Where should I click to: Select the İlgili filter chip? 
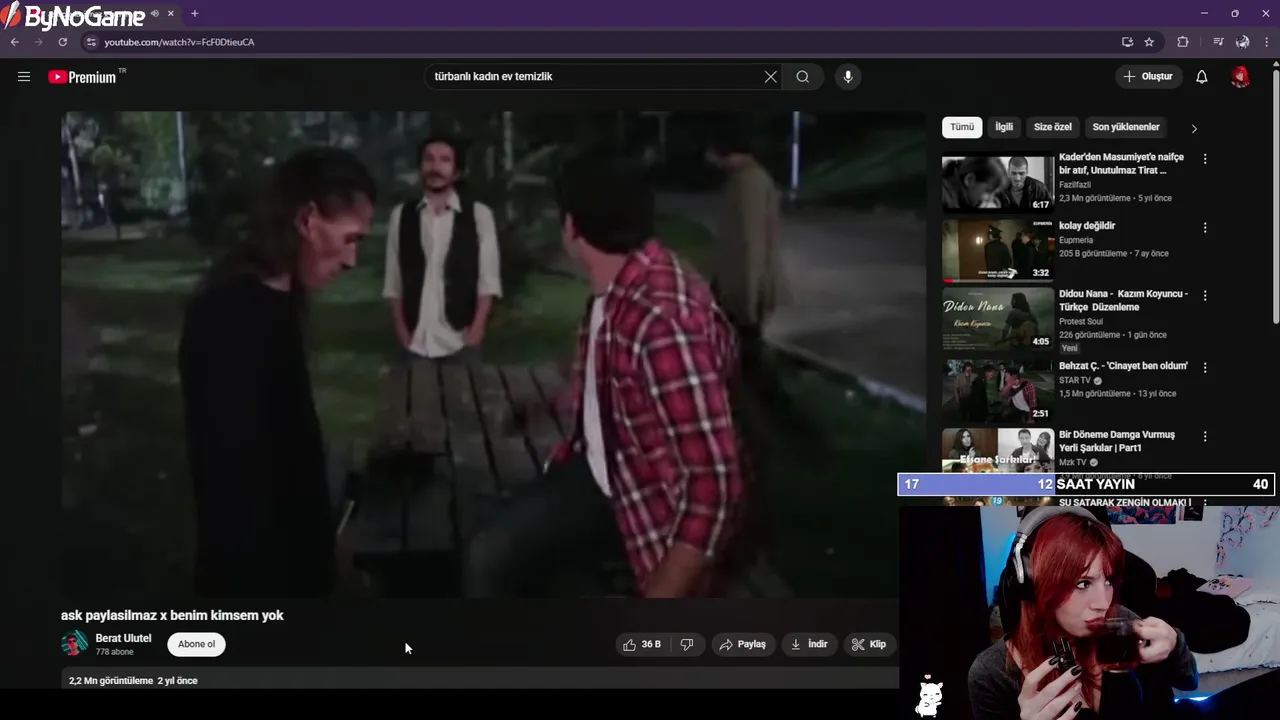click(1004, 127)
